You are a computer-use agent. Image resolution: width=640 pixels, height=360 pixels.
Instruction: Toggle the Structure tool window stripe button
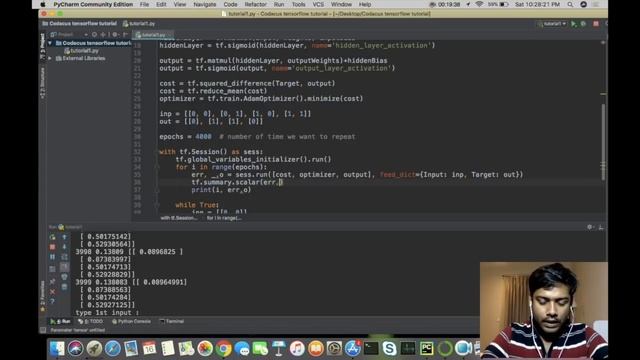(x=42, y=83)
